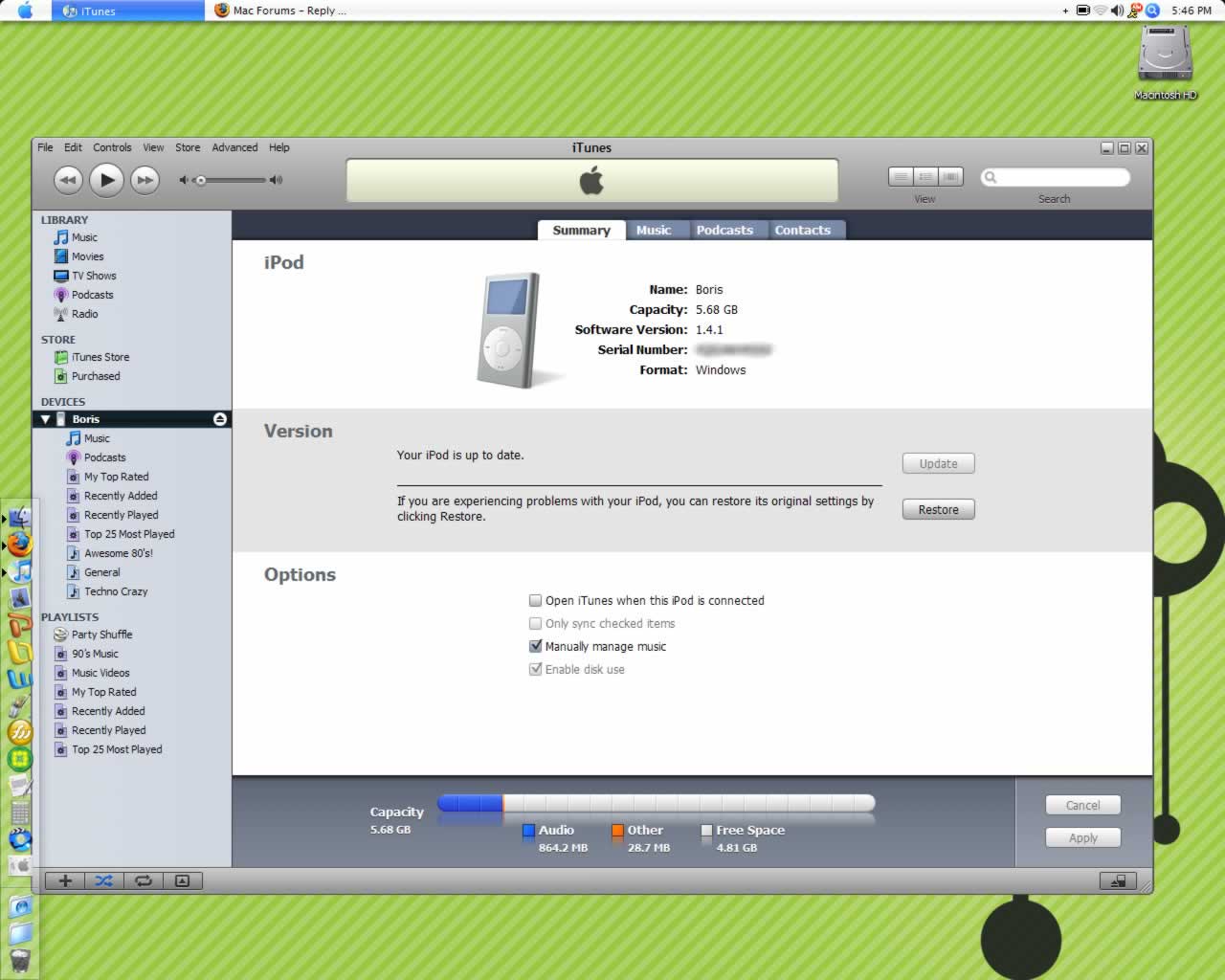This screenshot has width=1225, height=980.
Task: Click the high volume speaker icon
Action: click(x=276, y=180)
